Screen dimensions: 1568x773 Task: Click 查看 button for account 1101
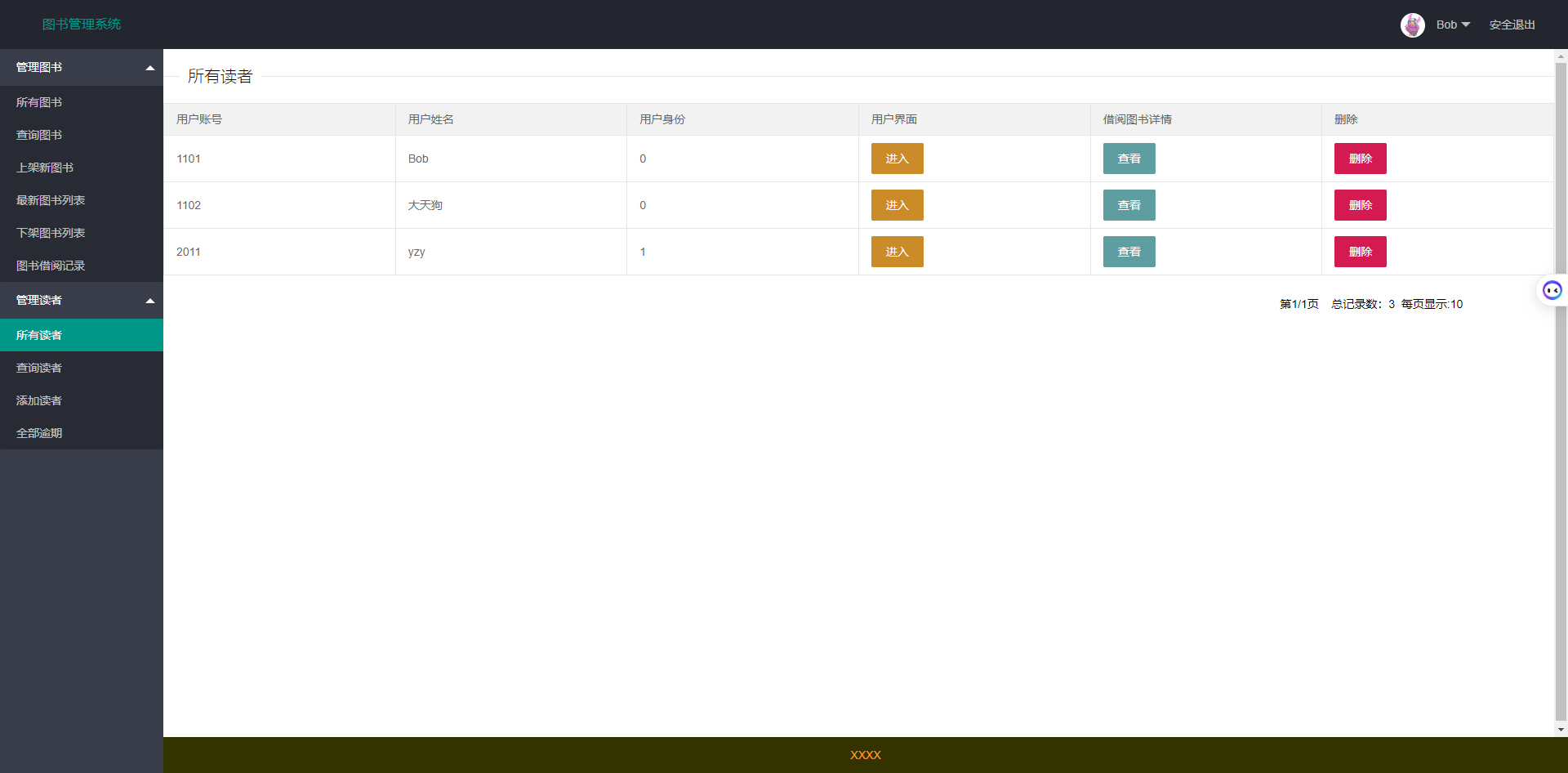point(1129,159)
